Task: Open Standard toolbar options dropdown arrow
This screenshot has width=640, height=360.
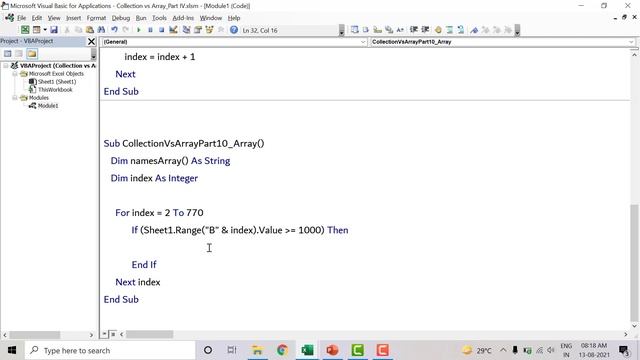Action: click(342, 30)
